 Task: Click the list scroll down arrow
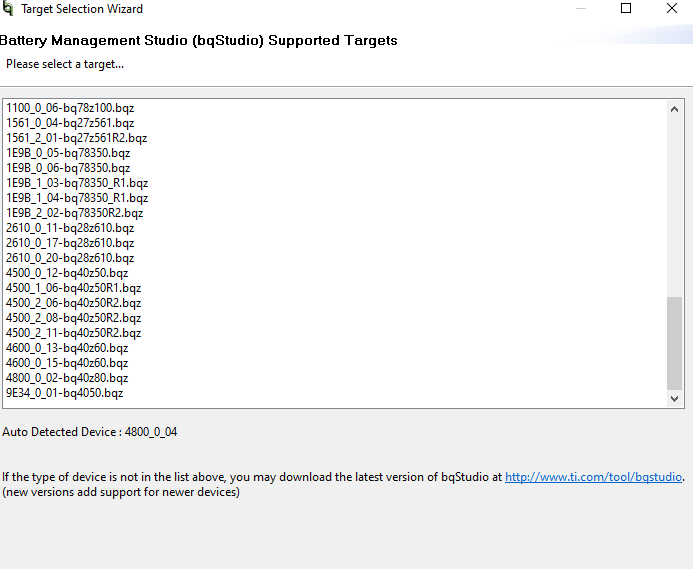click(674, 399)
